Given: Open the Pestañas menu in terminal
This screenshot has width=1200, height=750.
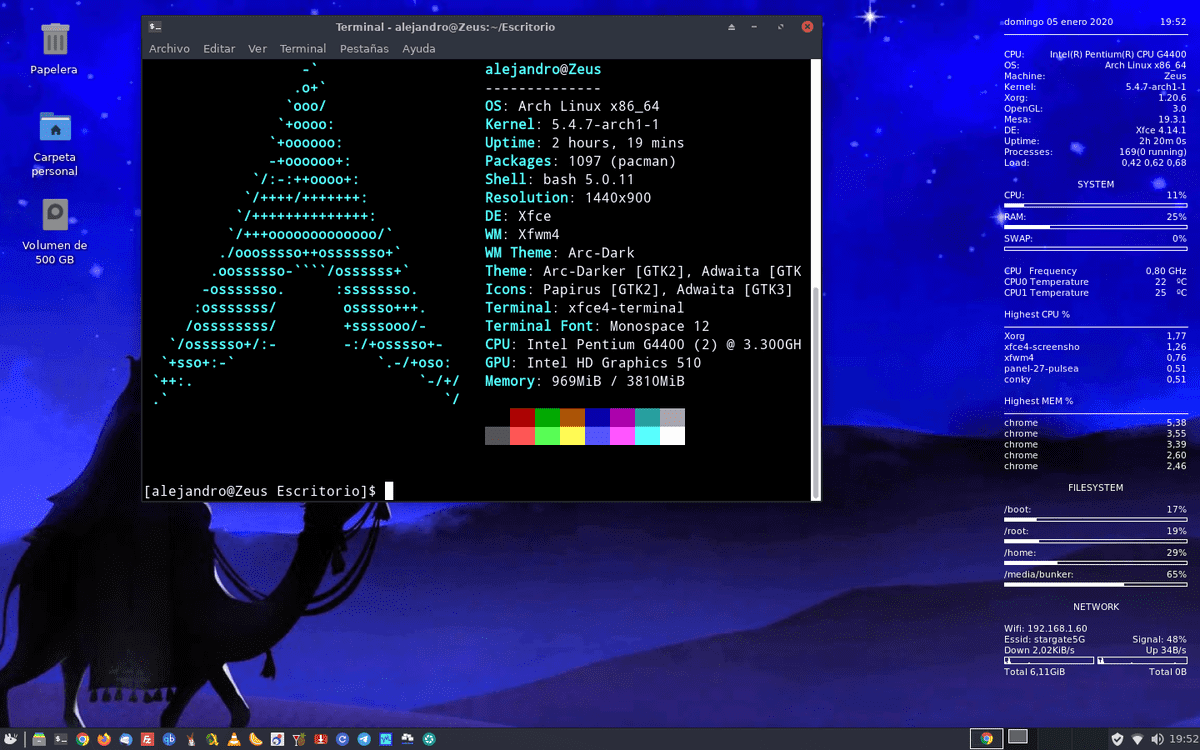Looking at the screenshot, I should click(x=364, y=48).
